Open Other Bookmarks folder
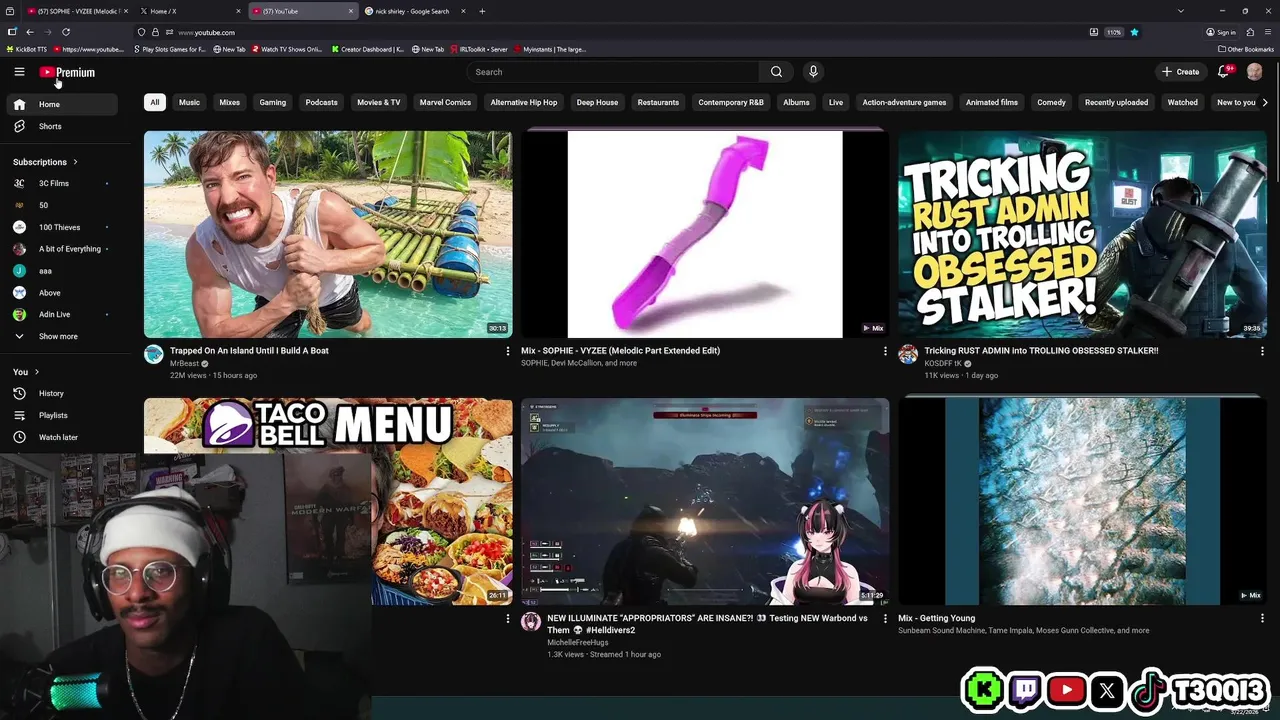The width and height of the screenshot is (1280, 720). [x=1246, y=49]
